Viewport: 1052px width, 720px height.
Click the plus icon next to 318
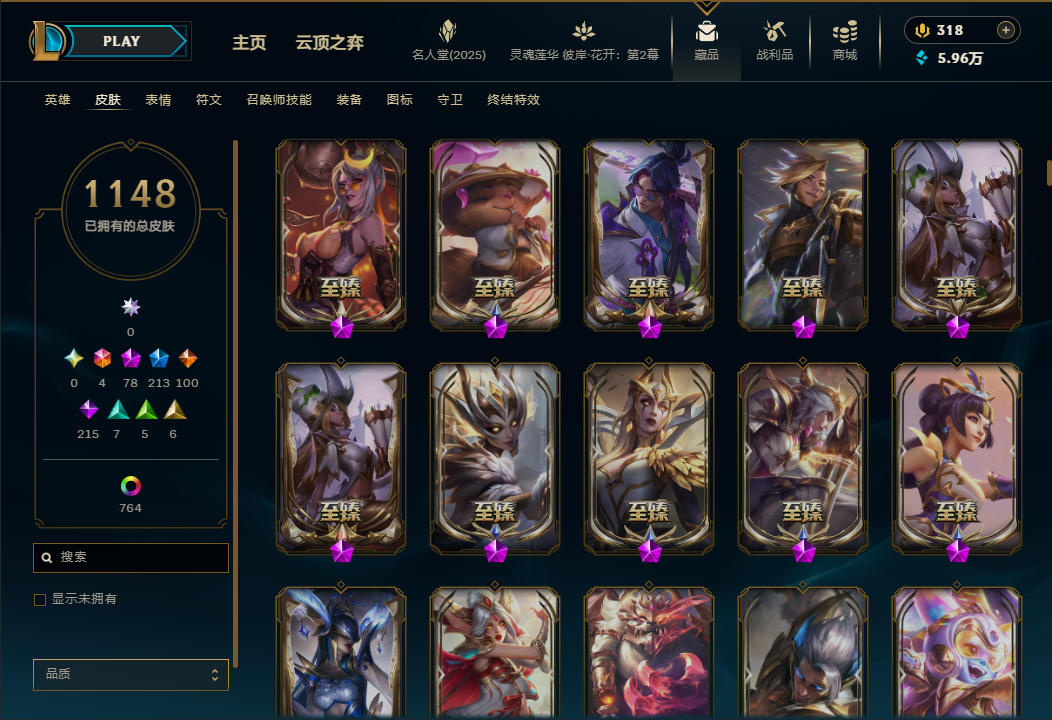1005,30
